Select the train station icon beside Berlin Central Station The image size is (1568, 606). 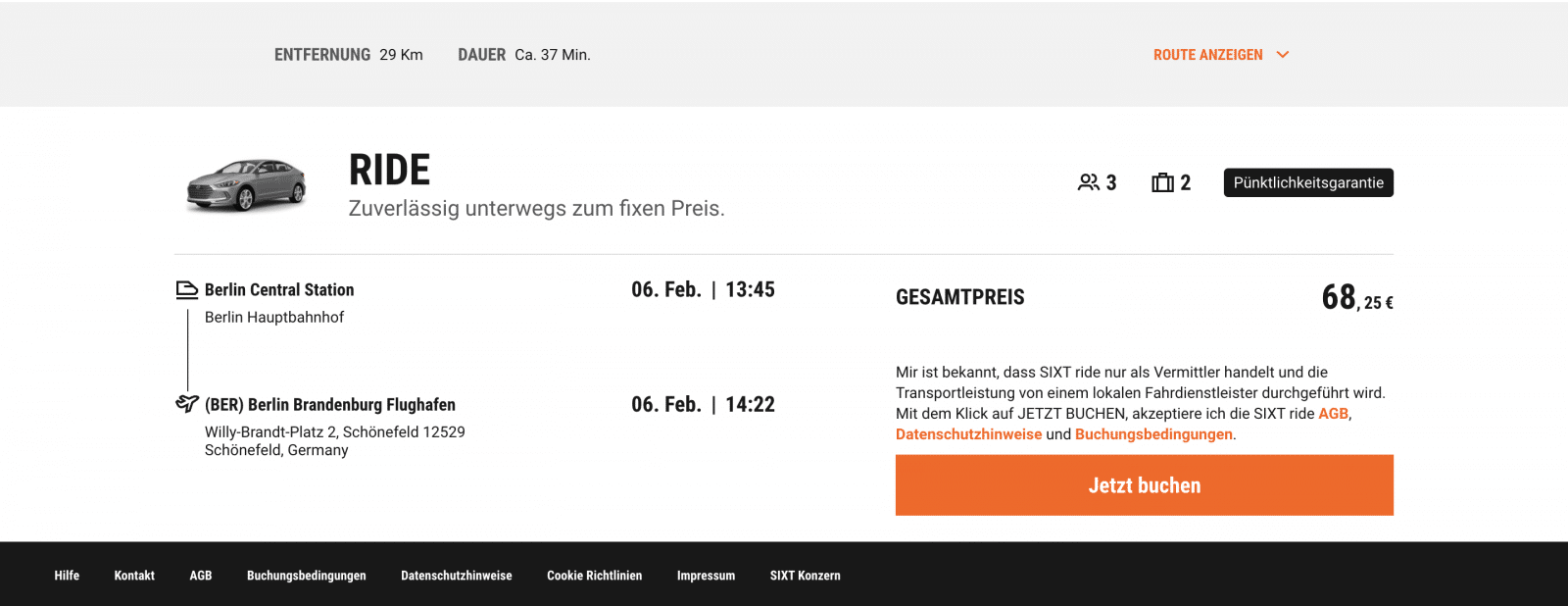tap(187, 289)
